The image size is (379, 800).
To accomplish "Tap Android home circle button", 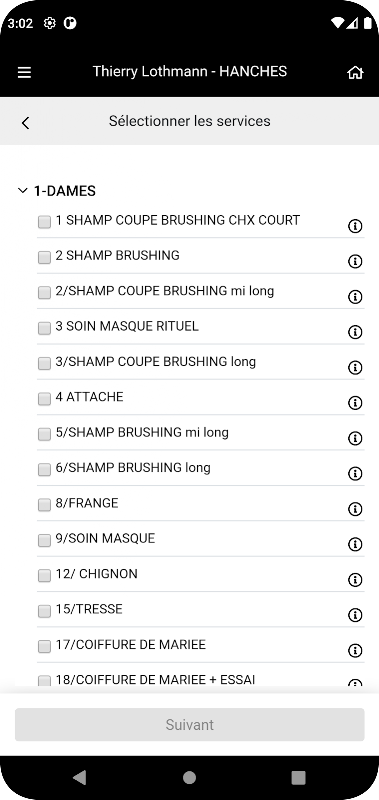I will (189, 778).
